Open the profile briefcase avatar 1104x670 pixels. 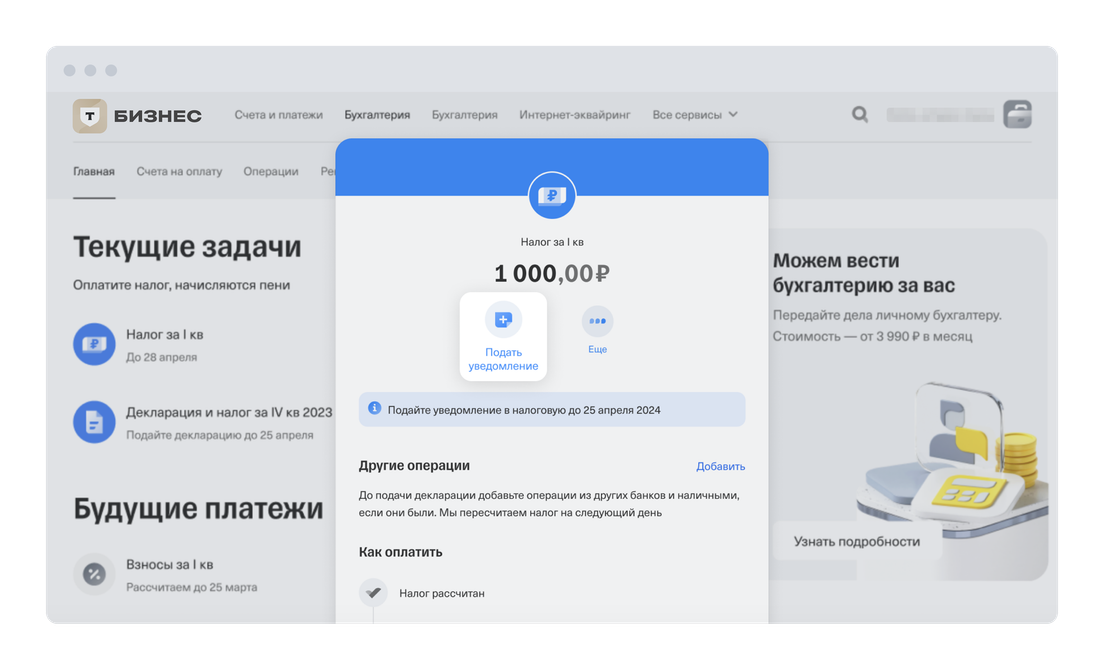pos(1017,114)
